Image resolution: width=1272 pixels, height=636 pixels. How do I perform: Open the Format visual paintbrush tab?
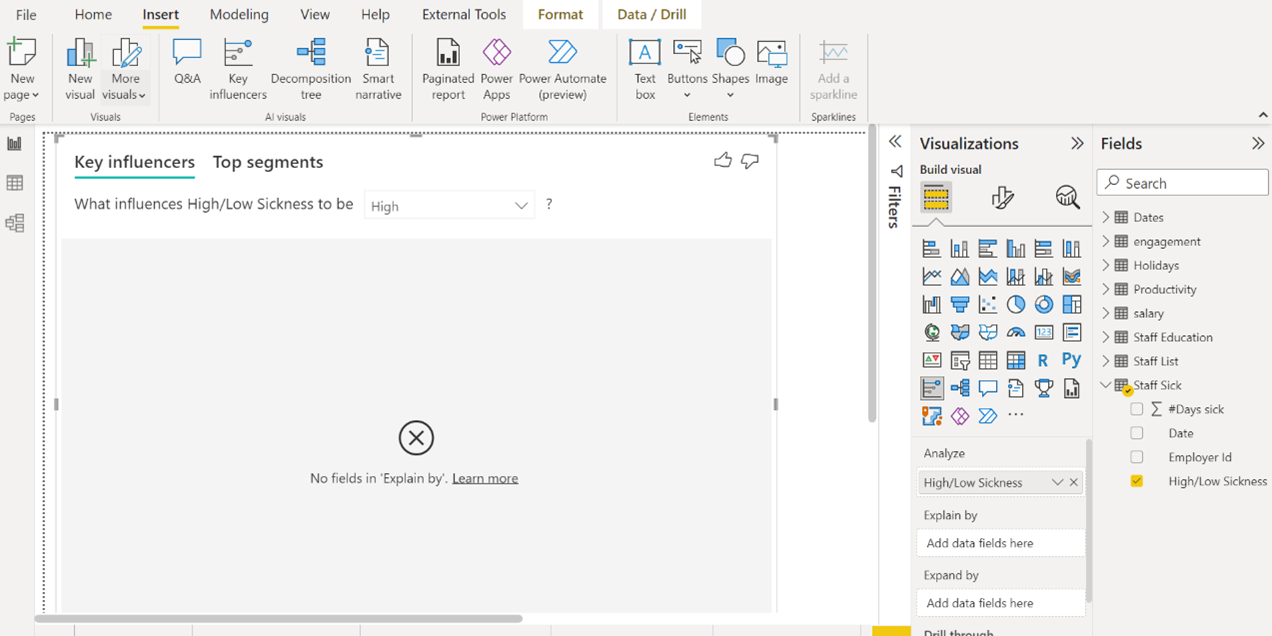tap(1002, 197)
